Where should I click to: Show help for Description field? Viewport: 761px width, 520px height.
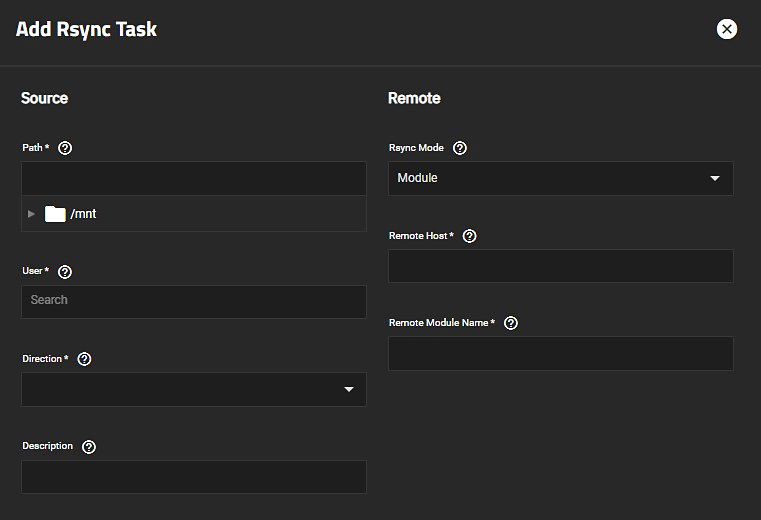click(89, 447)
